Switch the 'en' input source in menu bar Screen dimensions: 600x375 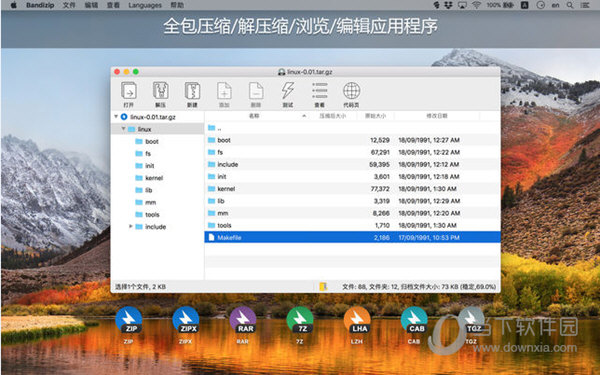pos(555,5)
